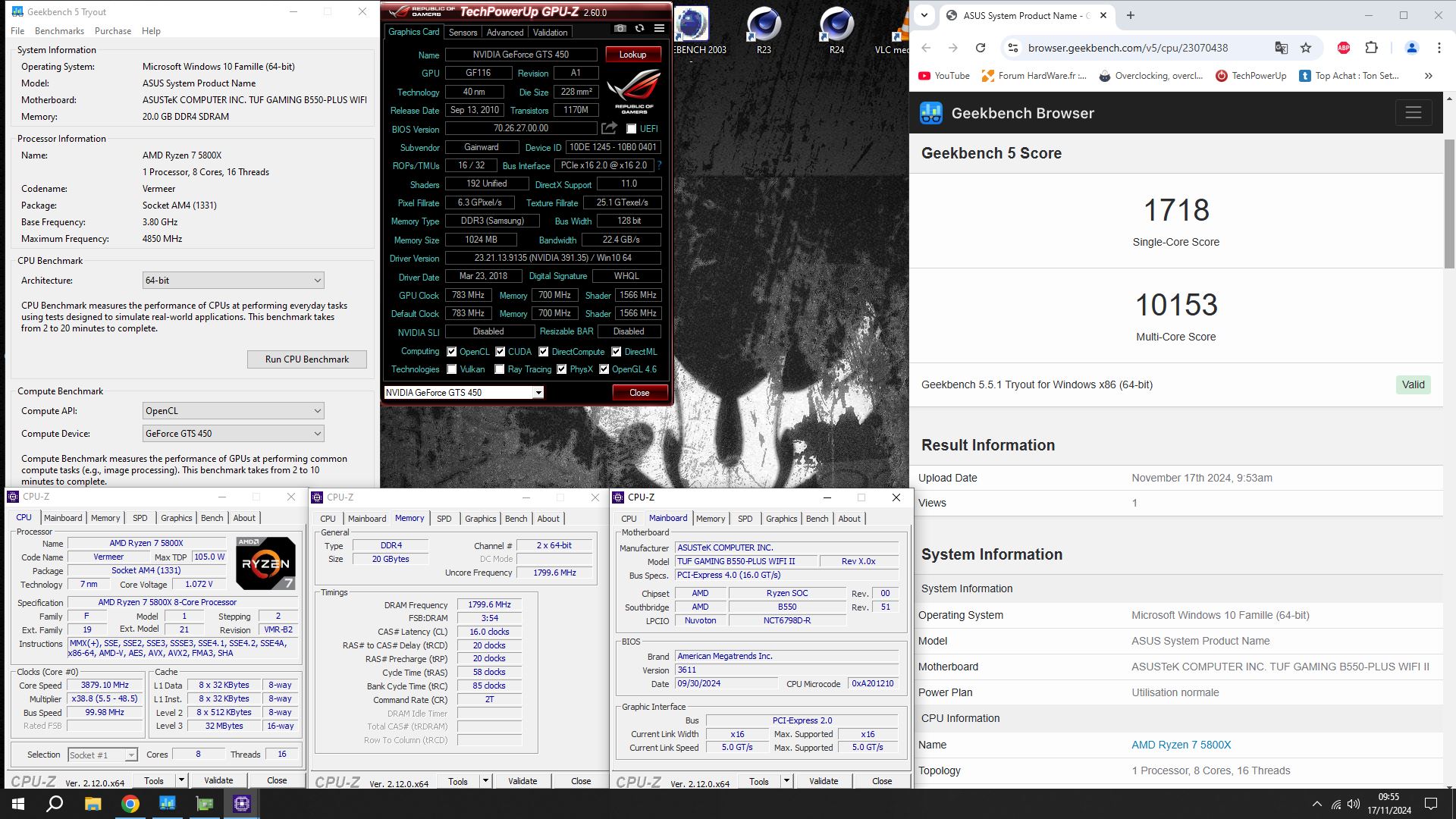Take a GPU-Z screenshot with the camera icon
Image resolution: width=1456 pixels, height=819 pixels.
620,28
